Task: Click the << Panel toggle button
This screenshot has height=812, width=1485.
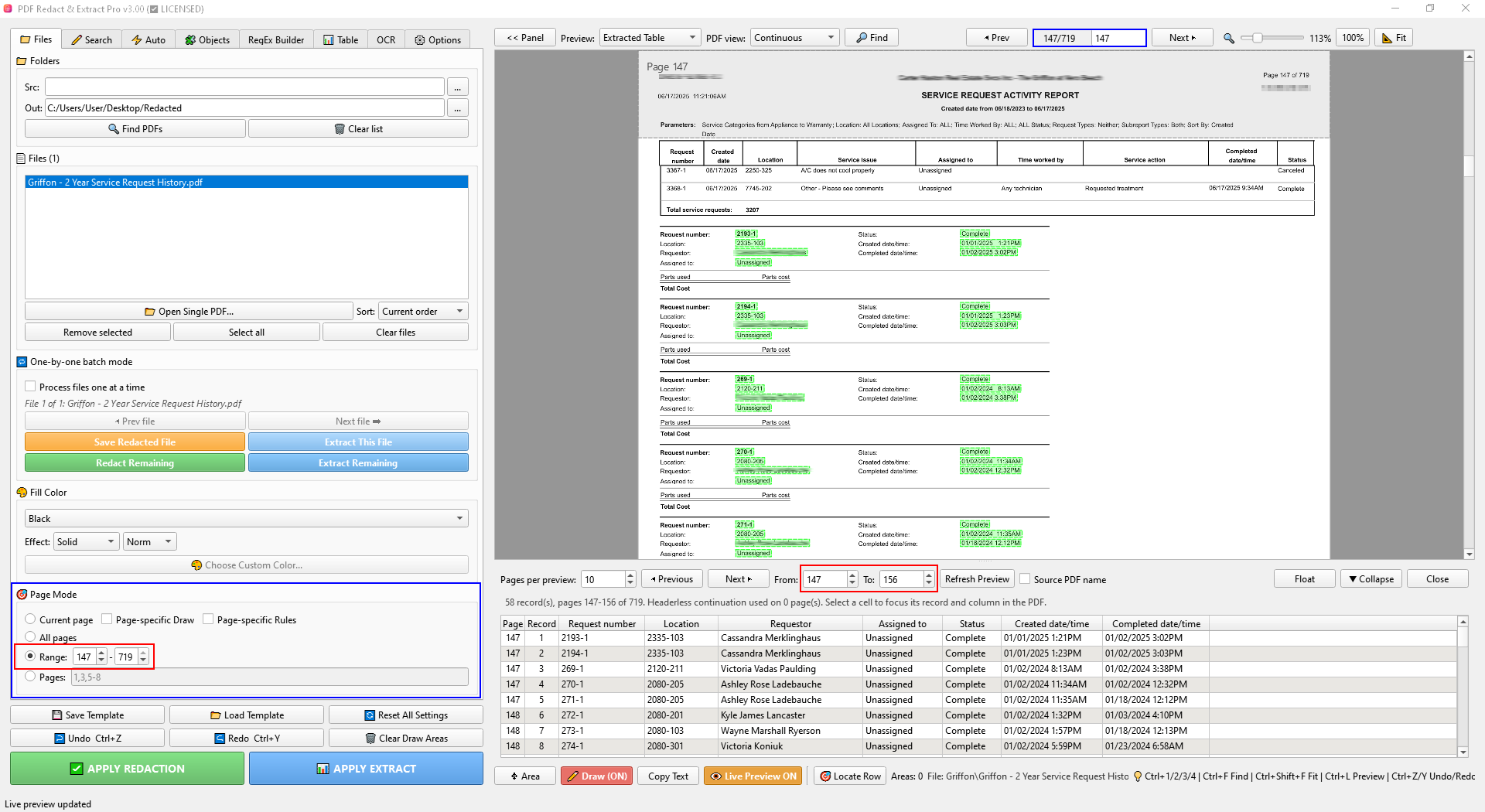Action: (x=525, y=38)
